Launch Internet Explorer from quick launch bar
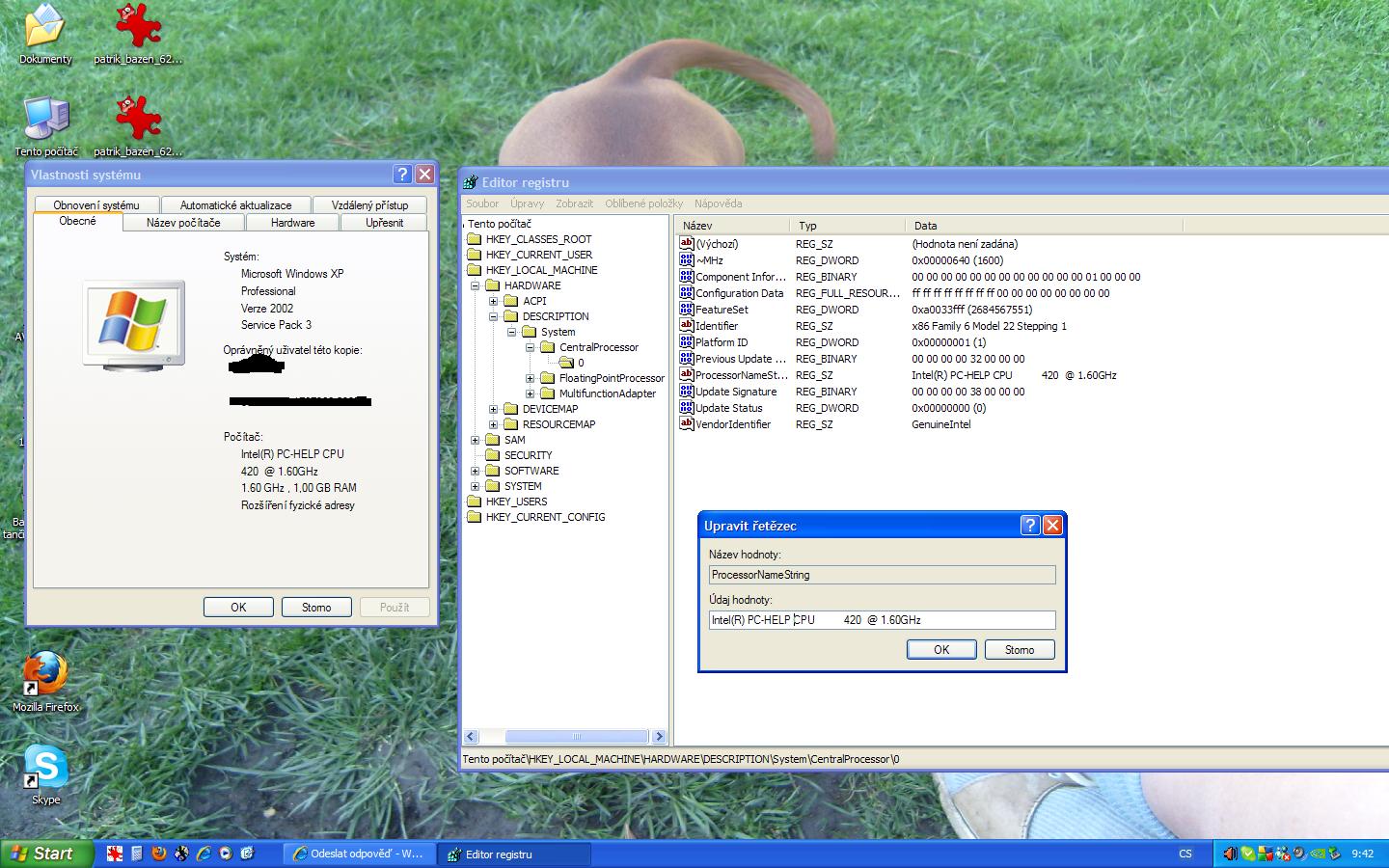1389x868 pixels. pos(204,854)
